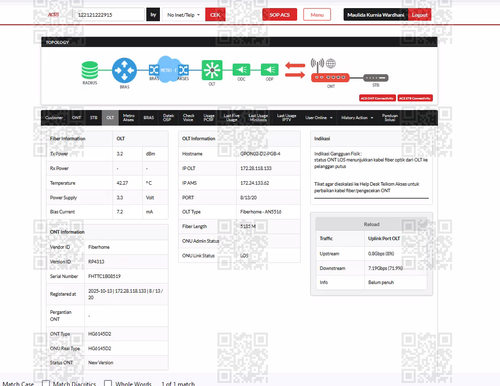
Task: Click the red bidirectional arrows icon
Action: pyautogui.click(x=295, y=70)
